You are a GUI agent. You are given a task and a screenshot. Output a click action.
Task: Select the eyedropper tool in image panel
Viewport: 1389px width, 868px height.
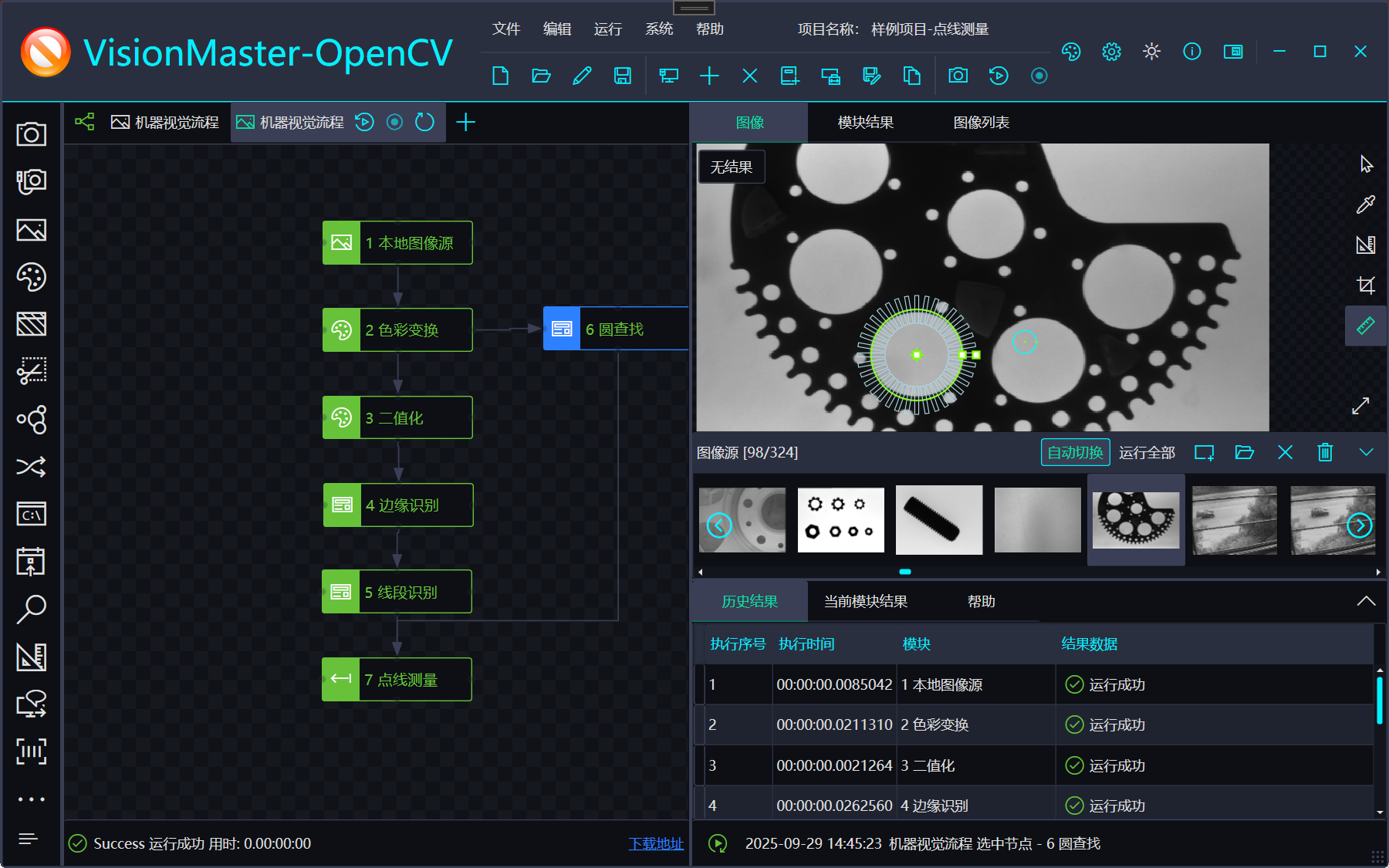pos(1366,204)
